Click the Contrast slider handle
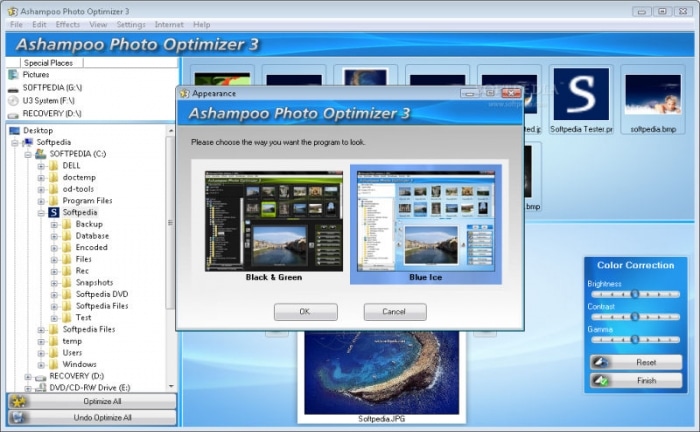This screenshot has height=432, width=700. 634,316
